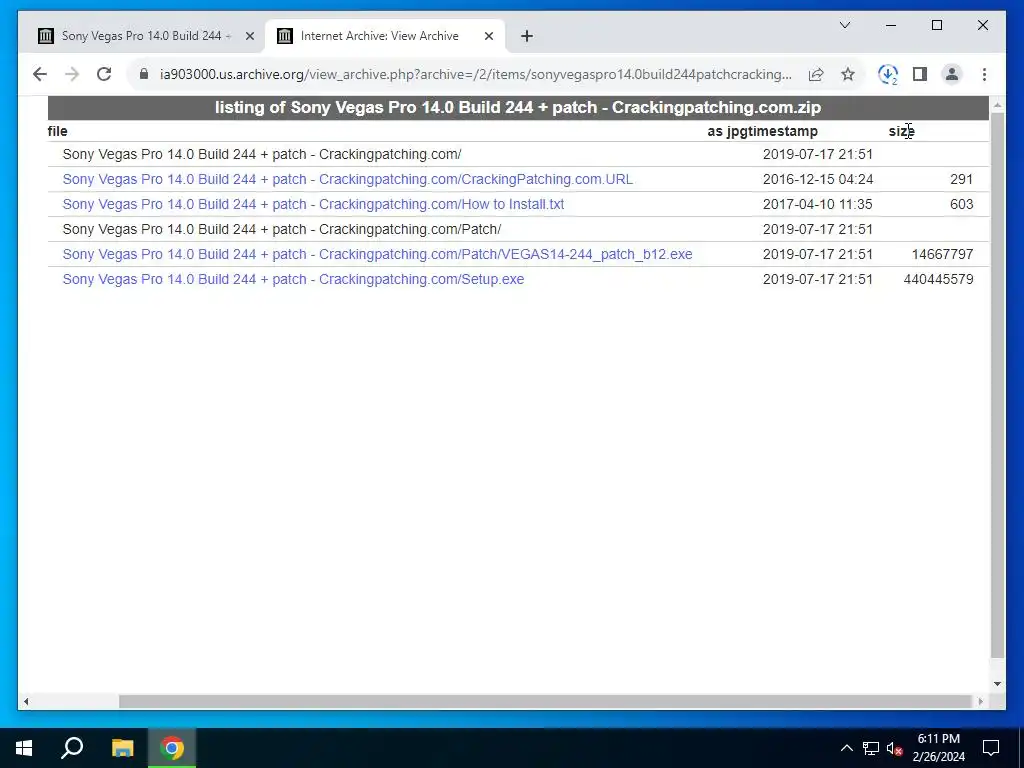The width and height of the screenshot is (1024, 768).
Task: Click the size value 440445579
Action: (x=938, y=279)
